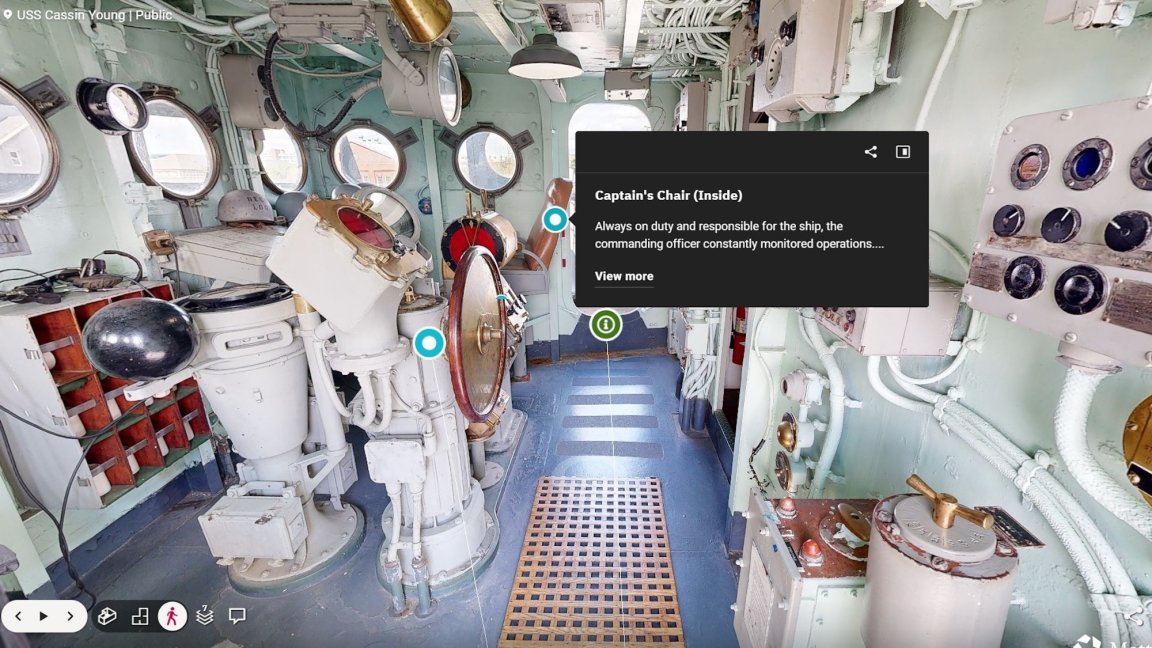The image size is (1152, 648).
Task: Click the "USS Cassin Young | Public" title
Action: (x=94, y=15)
